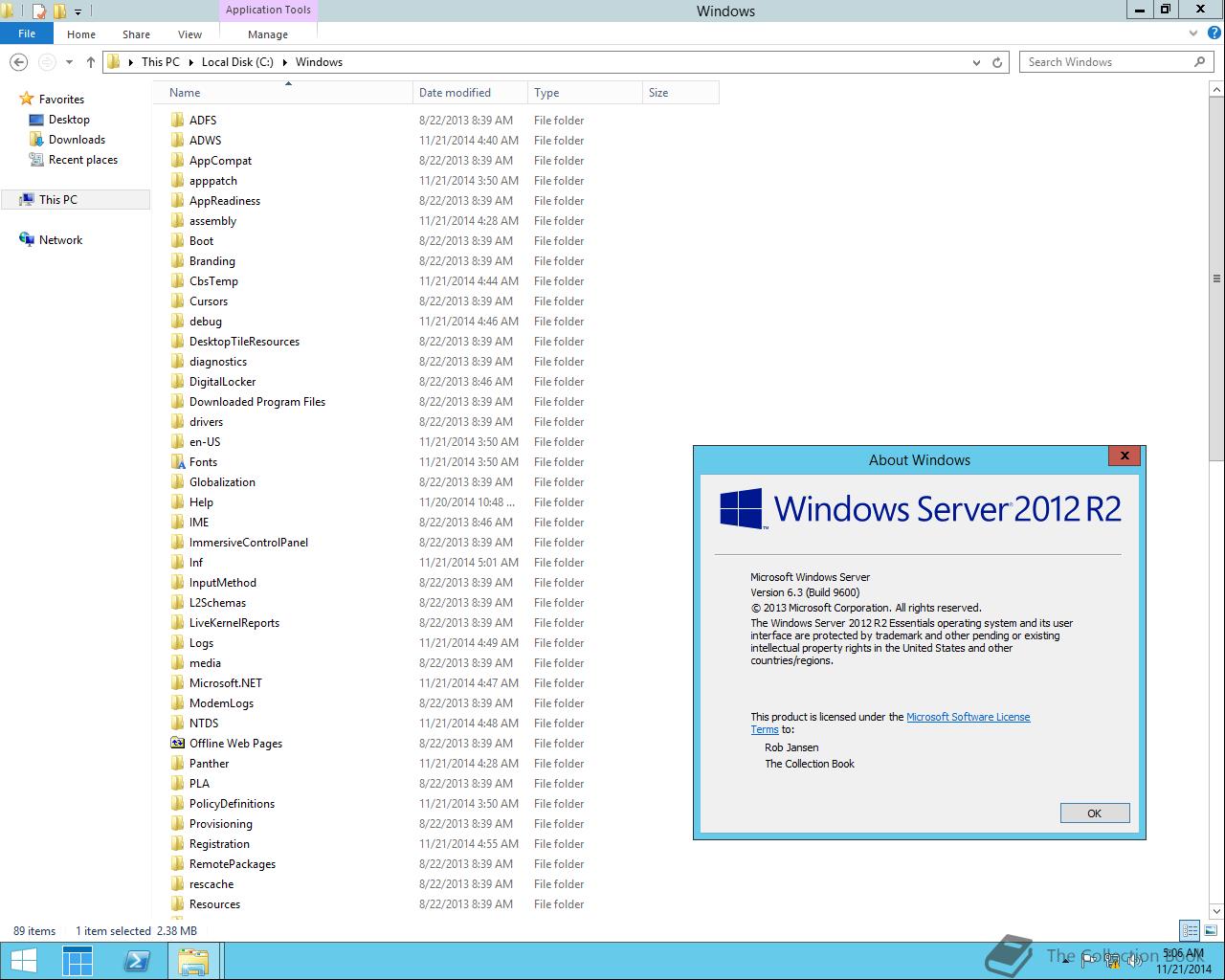Viewport: 1225px width, 980px height.
Task: Select the PolicyDefinitions folder
Action: click(232, 804)
